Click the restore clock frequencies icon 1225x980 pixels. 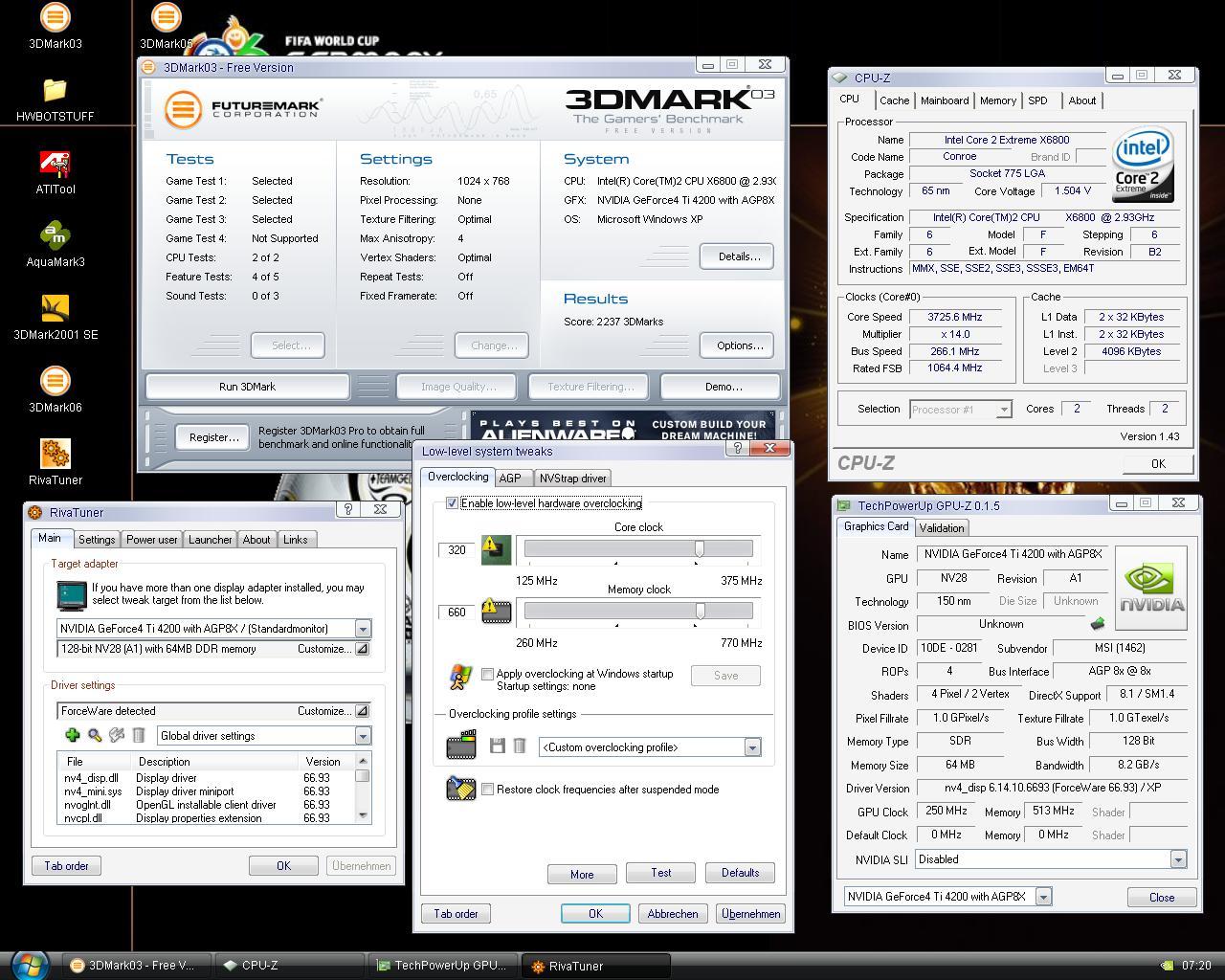[x=460, y=789]
